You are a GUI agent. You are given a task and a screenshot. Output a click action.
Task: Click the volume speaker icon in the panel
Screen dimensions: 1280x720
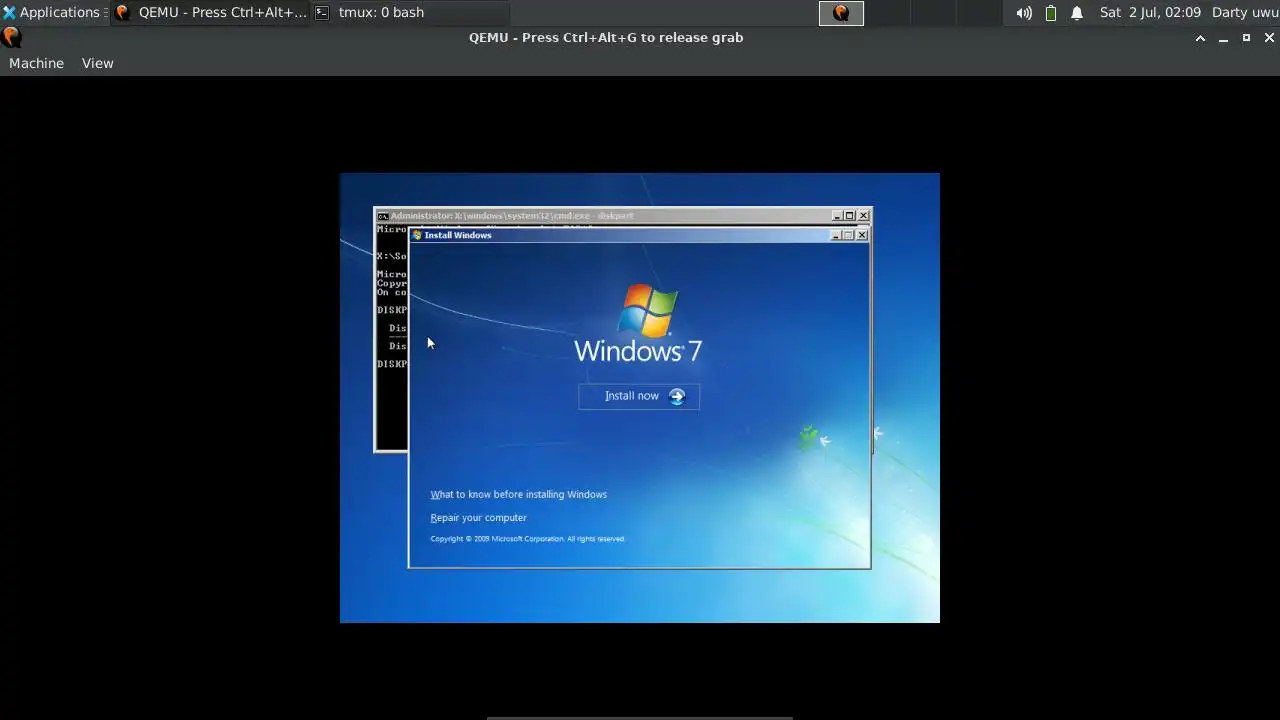(x=1024, y=13)
